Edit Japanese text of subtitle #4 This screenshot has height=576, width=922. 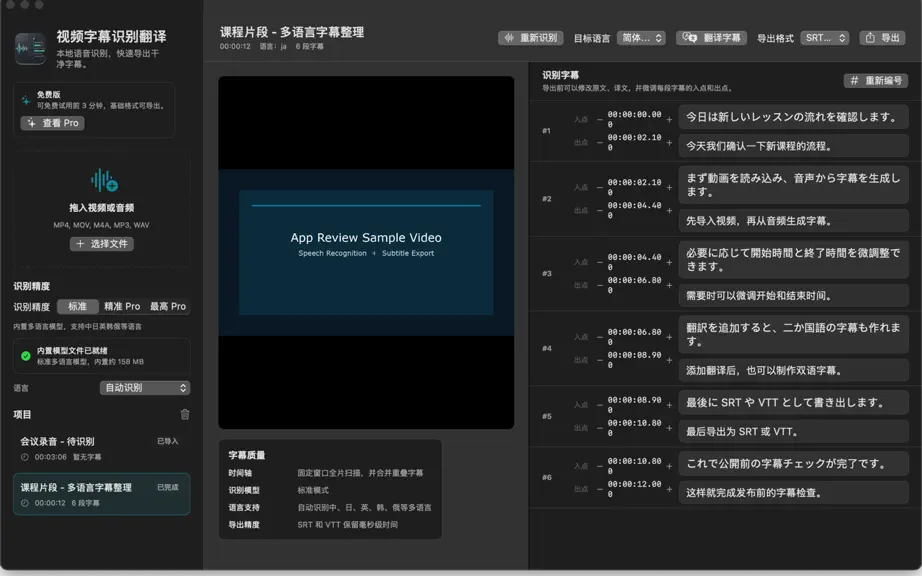click(793, 334)
